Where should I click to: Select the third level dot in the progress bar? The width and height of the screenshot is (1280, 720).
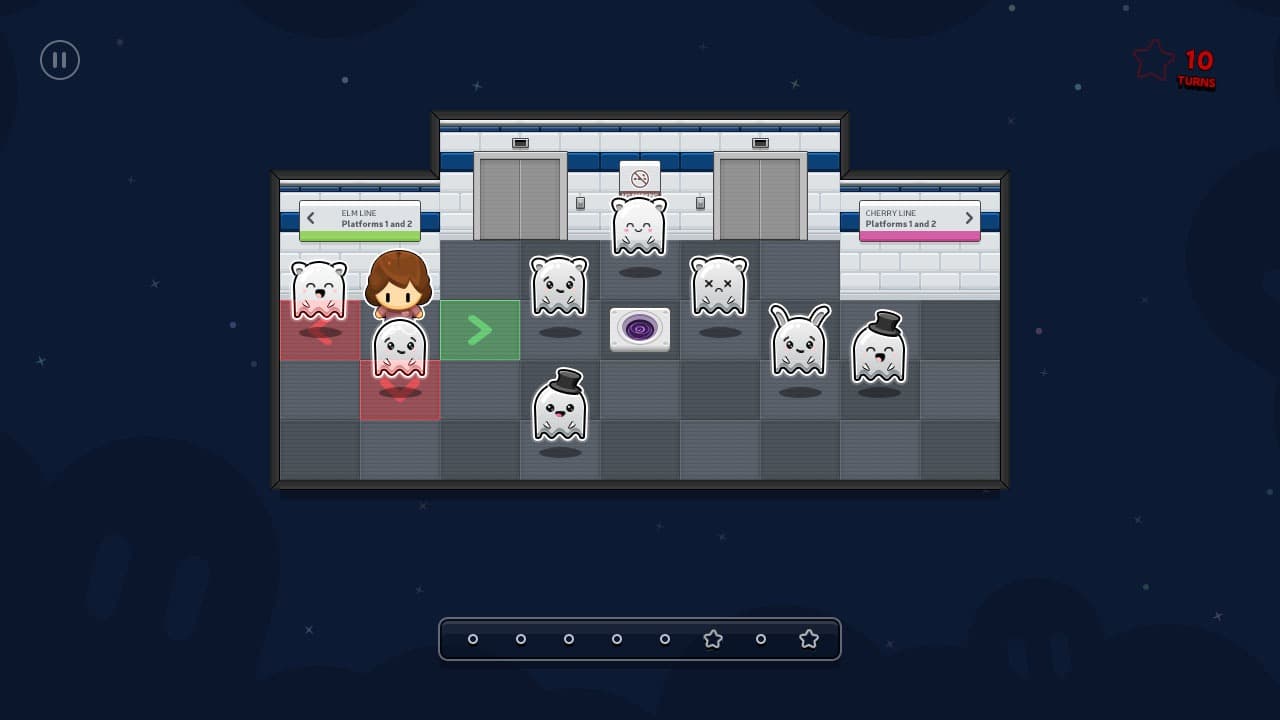click(569, 639)
